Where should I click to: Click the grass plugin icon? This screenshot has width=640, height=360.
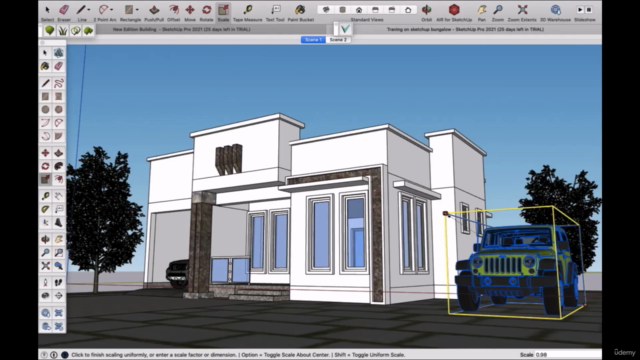[x=62, y=30]
